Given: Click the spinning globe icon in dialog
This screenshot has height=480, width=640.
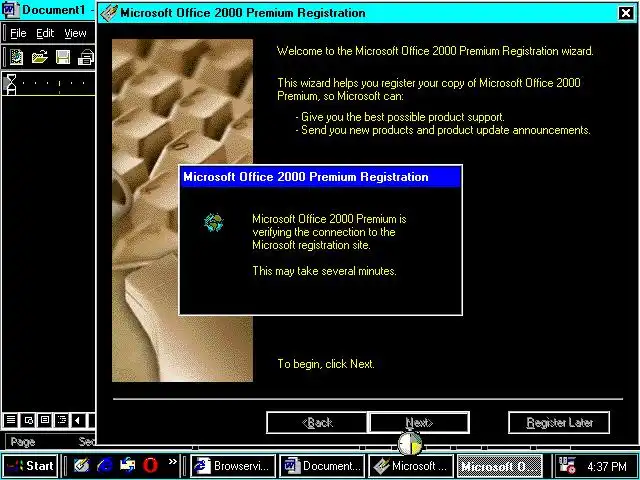Looking at the screenshot, I should (213, 223).
